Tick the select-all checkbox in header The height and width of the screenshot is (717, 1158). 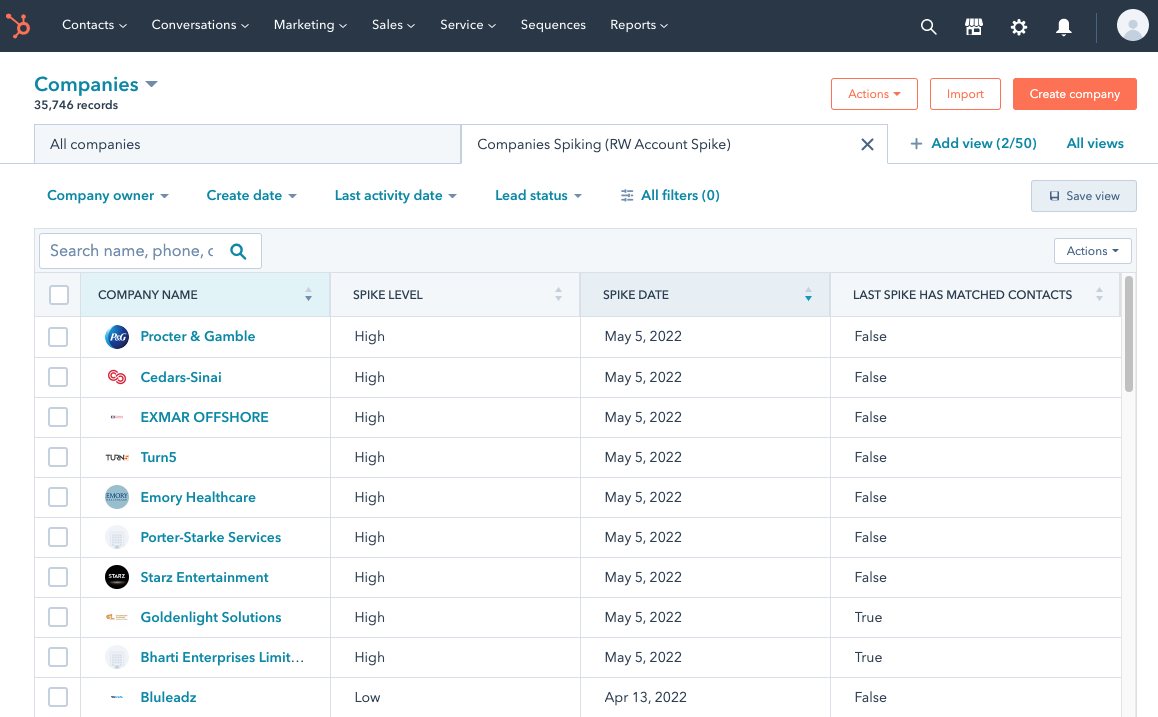[58, 295]
